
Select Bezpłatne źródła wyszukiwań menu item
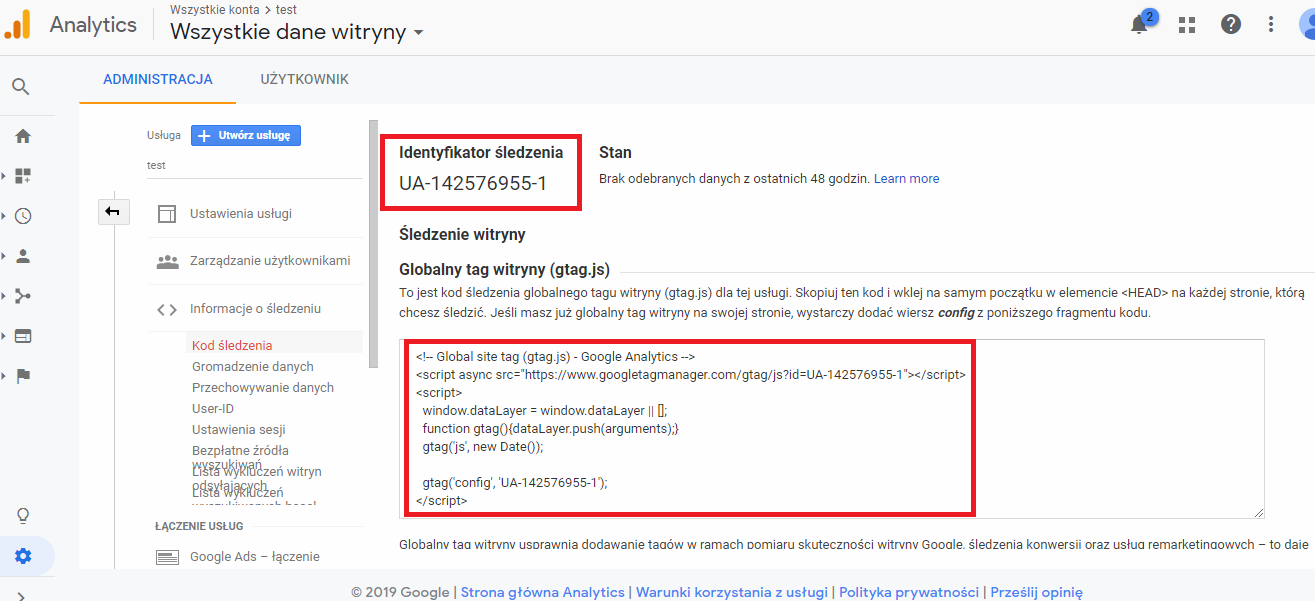(x=240, y=457)
